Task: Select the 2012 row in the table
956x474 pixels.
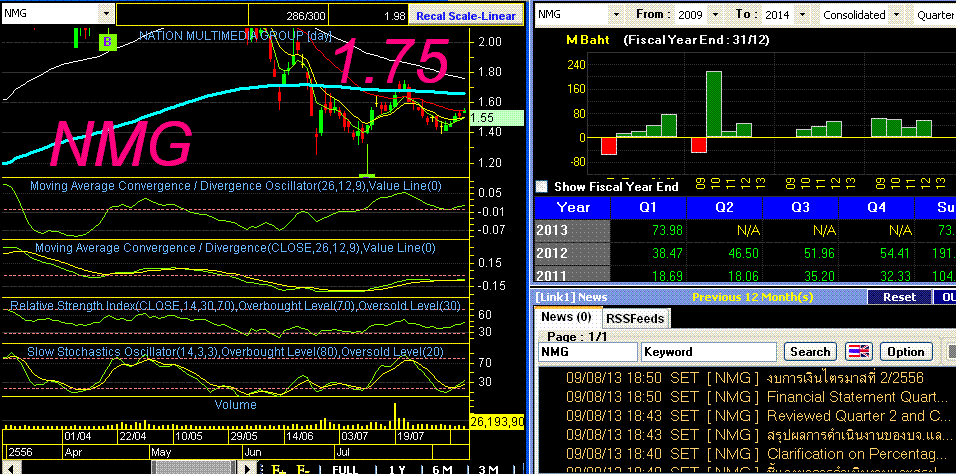Action: click(x=745, y=253)
